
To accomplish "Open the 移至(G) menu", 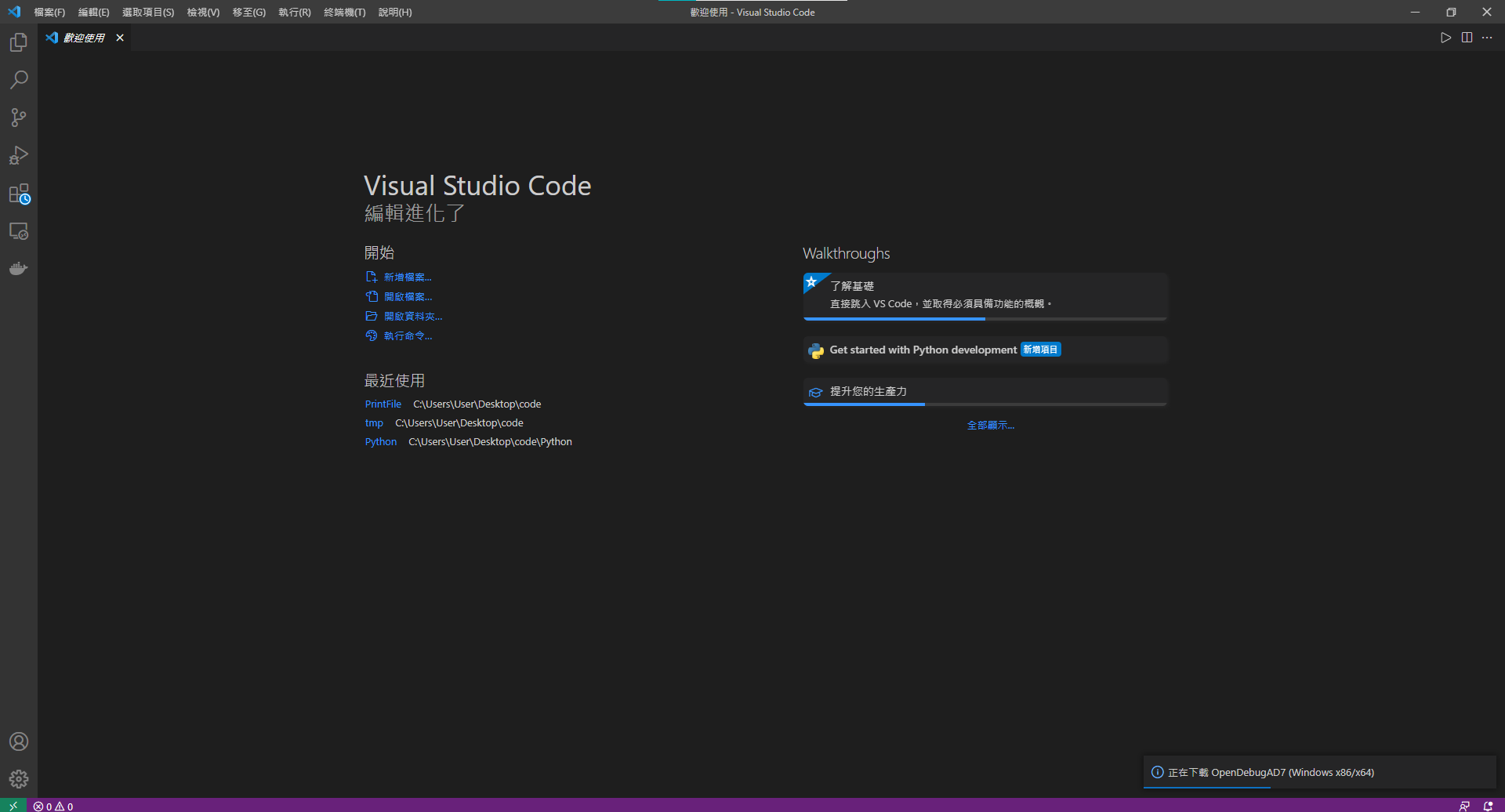I will point(249,13).
